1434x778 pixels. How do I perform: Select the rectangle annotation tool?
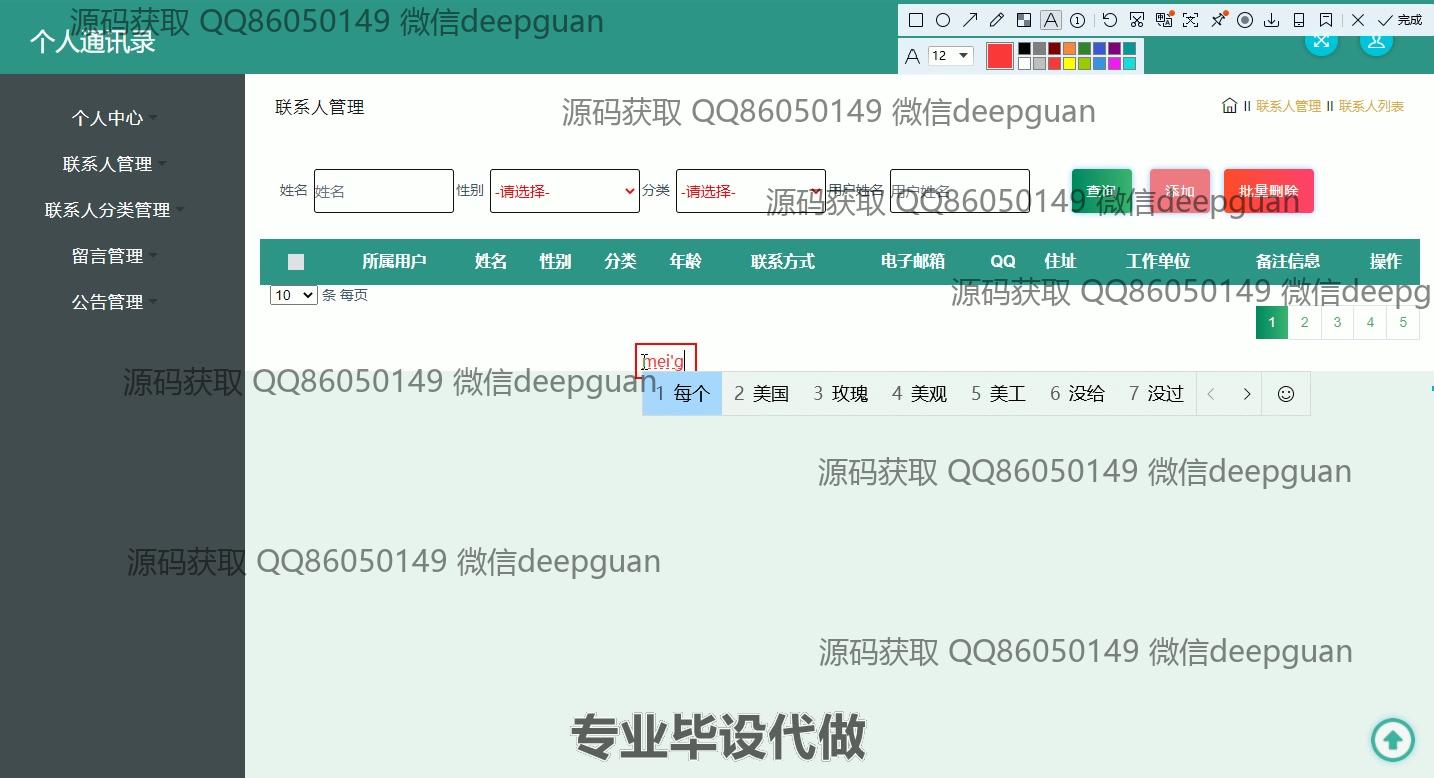tap(915, 20)
